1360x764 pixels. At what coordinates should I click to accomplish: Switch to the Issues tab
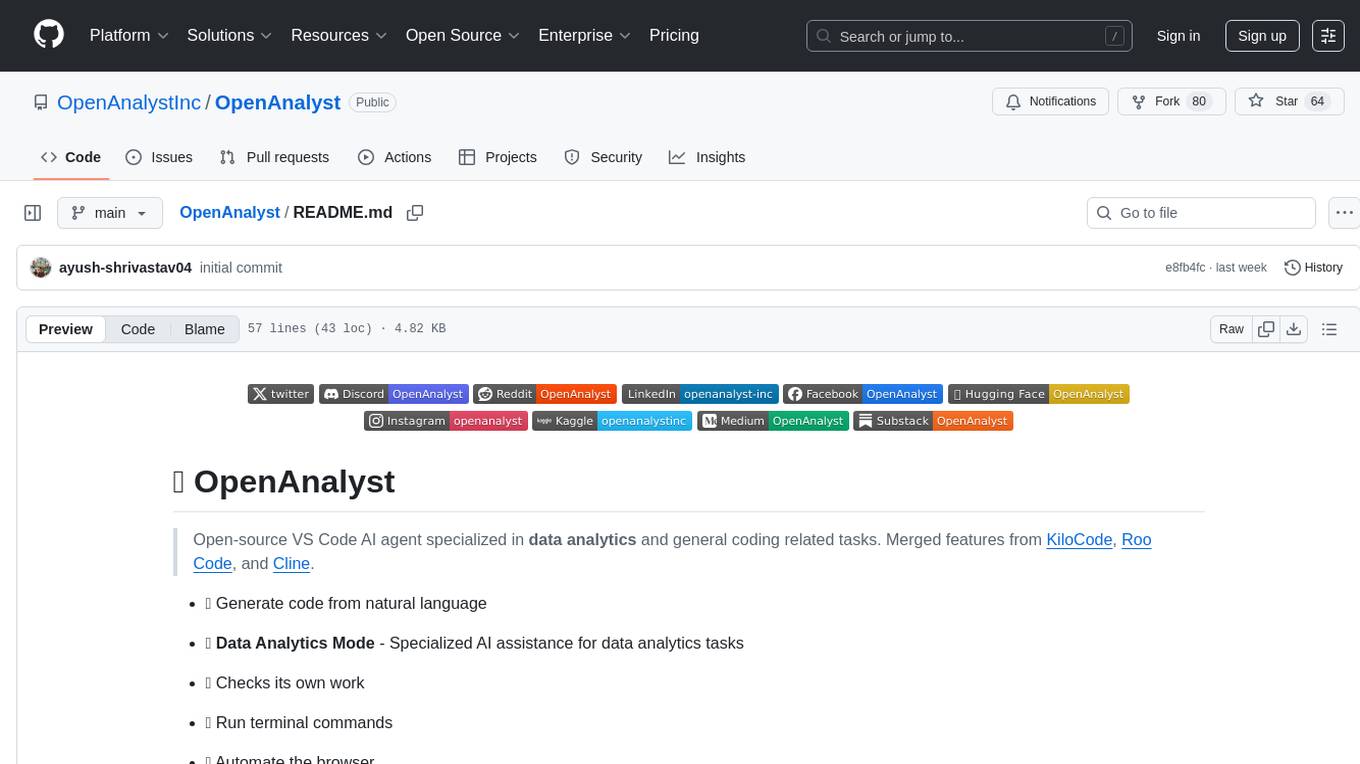[159, 157]
